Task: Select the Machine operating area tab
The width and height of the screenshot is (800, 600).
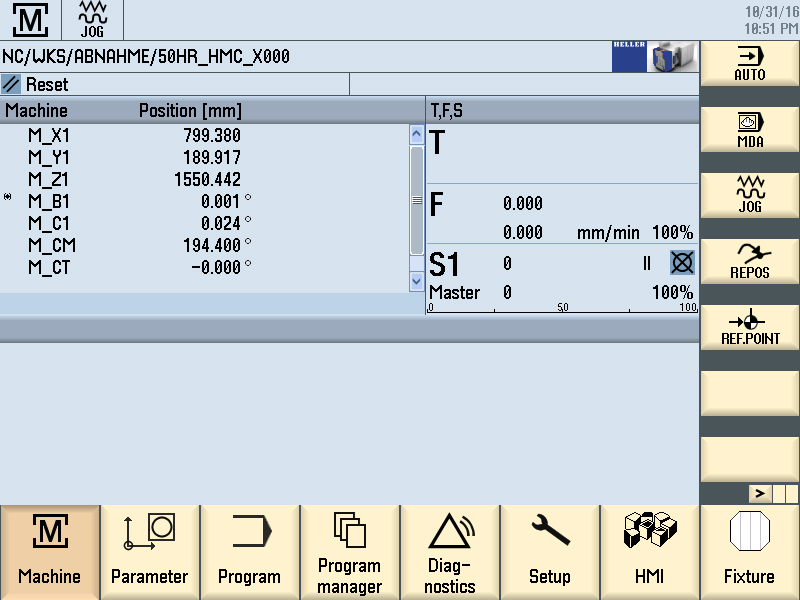Action: 50,552
